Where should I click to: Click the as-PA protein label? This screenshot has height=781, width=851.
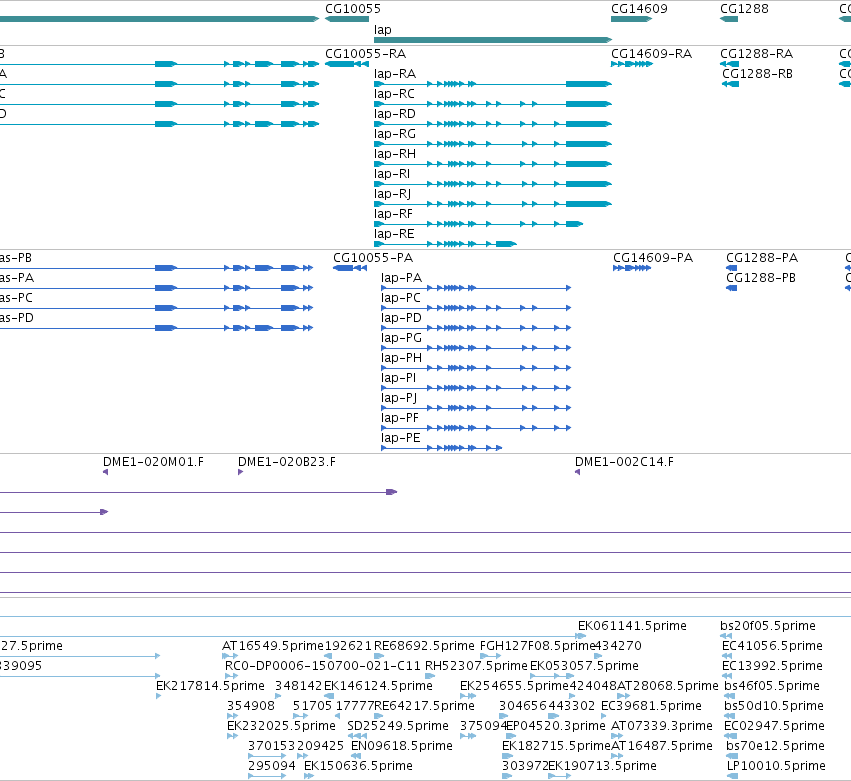pos(17,278)
